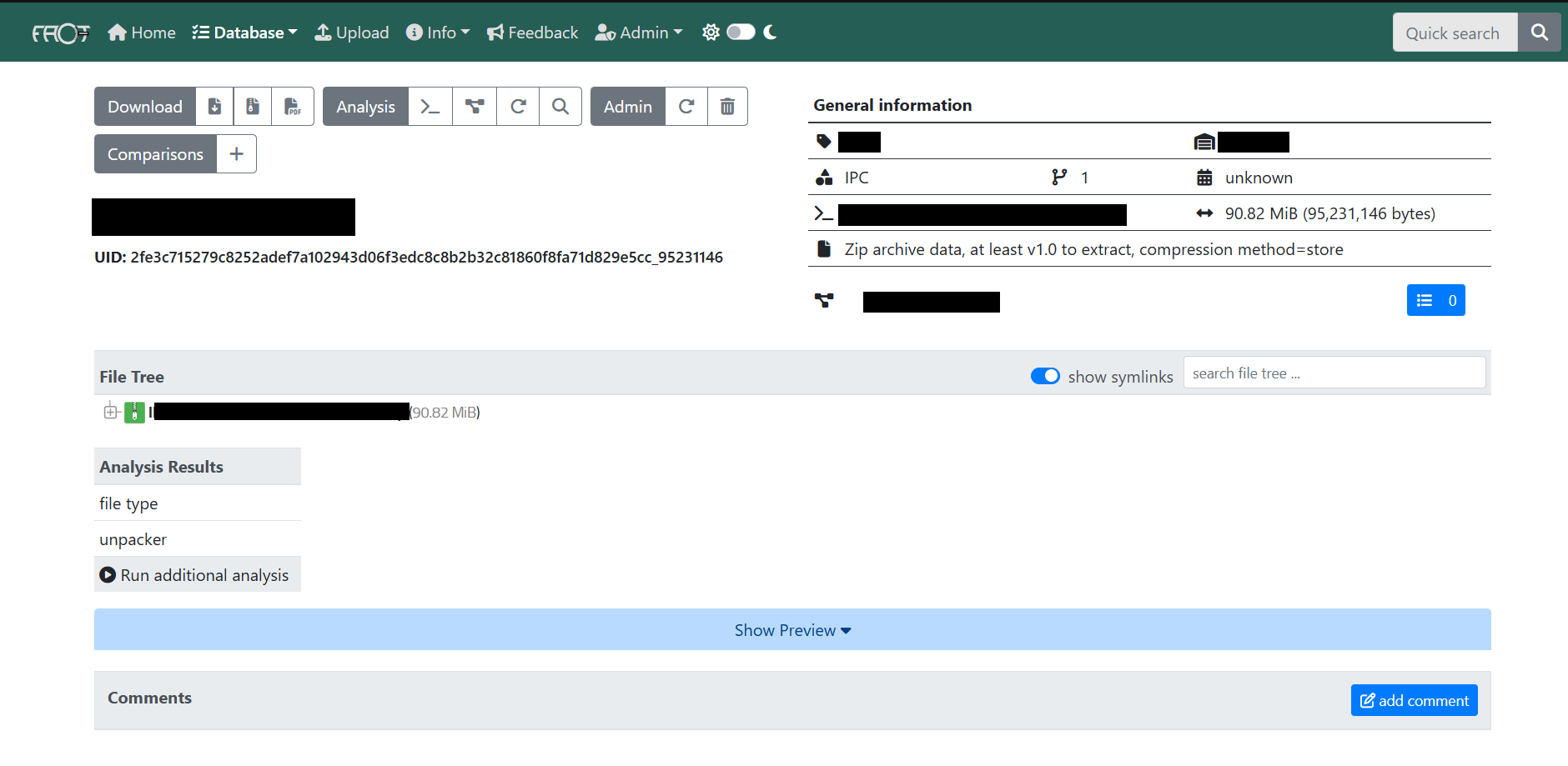Screen dimensions: 1568x766
Task: Click the network graph icon below info
Action: click(x=824, y=301)
